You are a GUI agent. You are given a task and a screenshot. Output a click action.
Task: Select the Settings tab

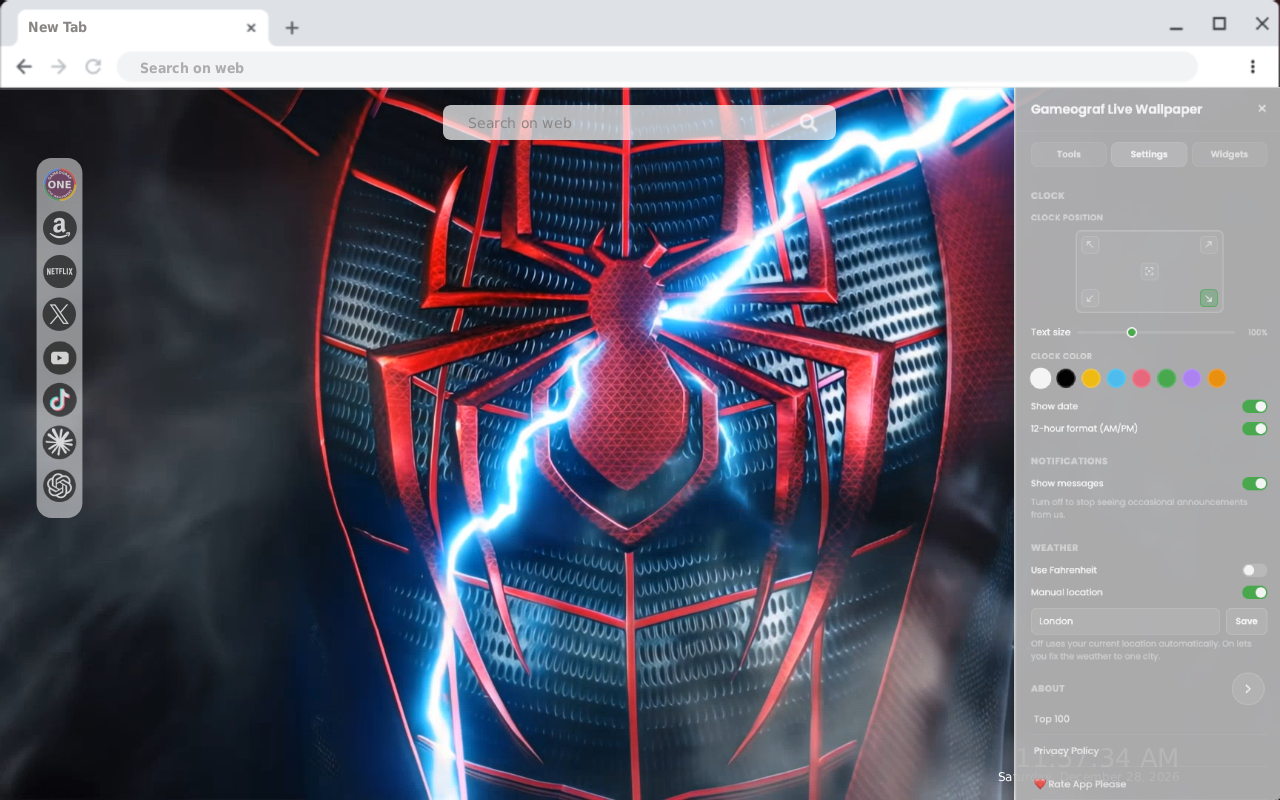point(1149,154)
